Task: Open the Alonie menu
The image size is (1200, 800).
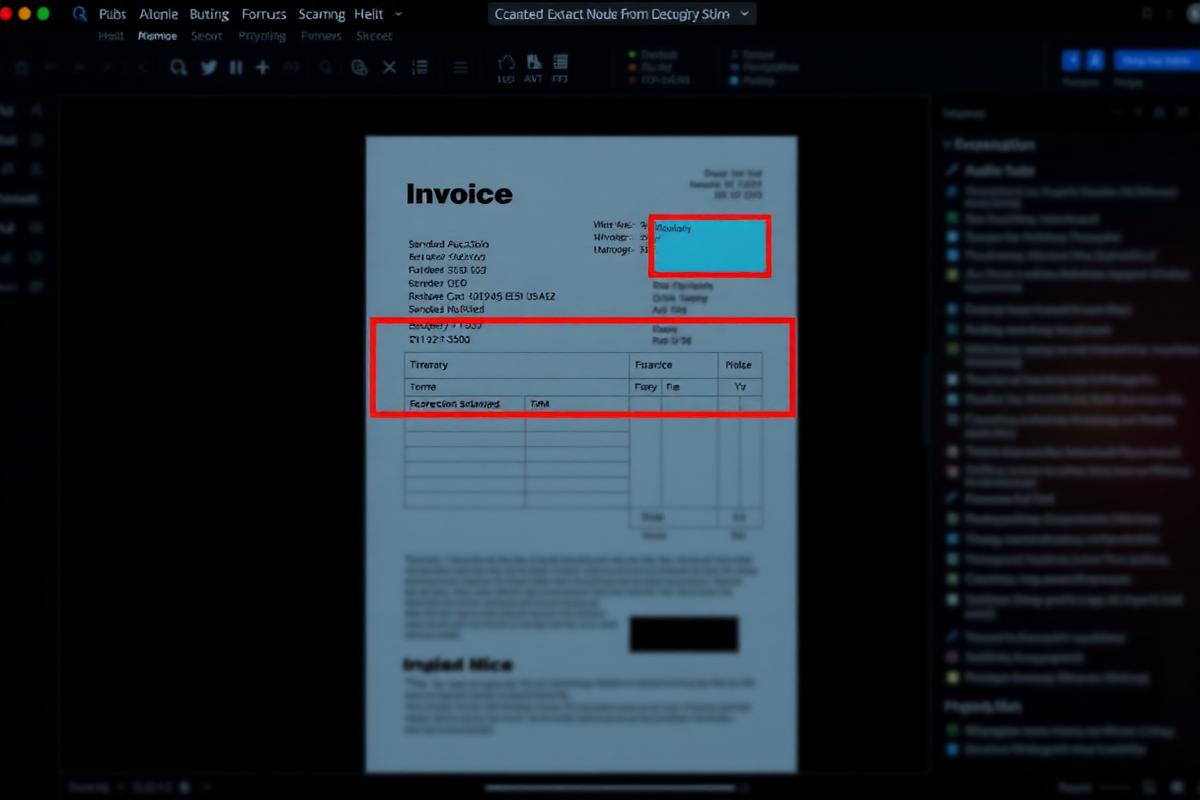Action: (x=158, y=14)
